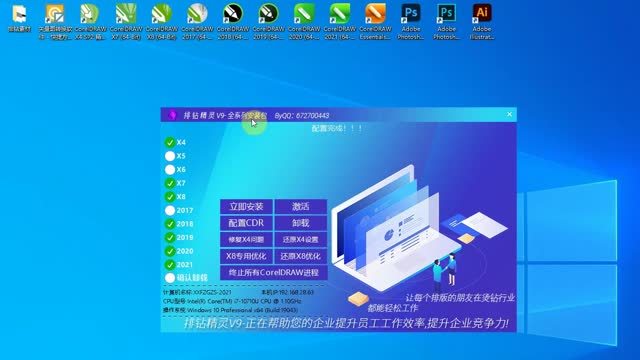This screenshot has height=360, width=640.
Task: Uncheck the 2018 version checkbox
Action: click(170, 224)
